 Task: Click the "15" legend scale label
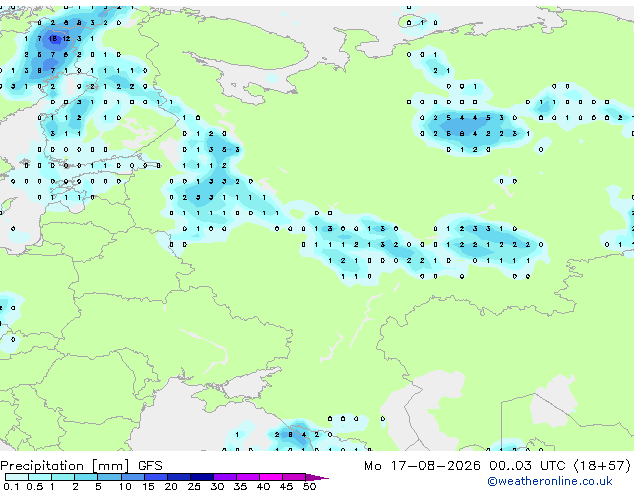[x=148, y=486]
